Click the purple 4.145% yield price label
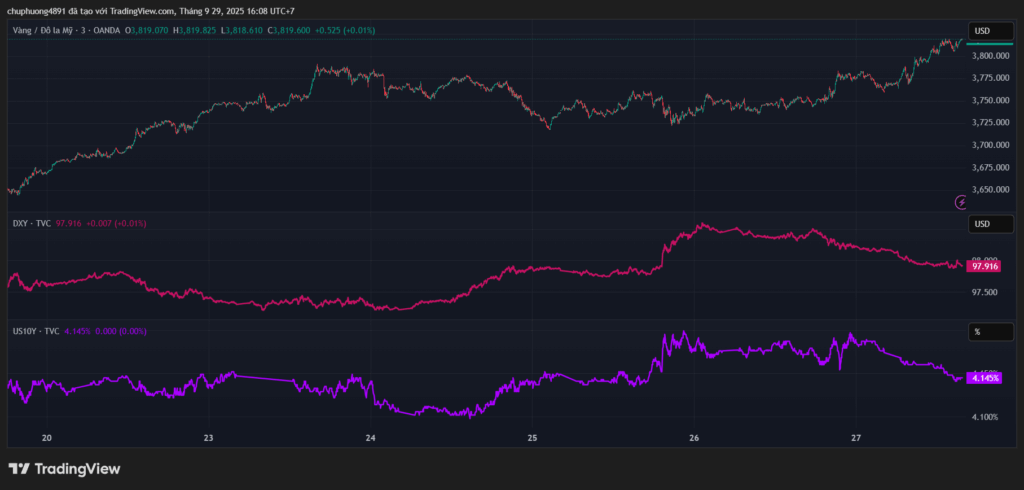1024x490 pixels. pyautogui.click(x=985, y=378)
